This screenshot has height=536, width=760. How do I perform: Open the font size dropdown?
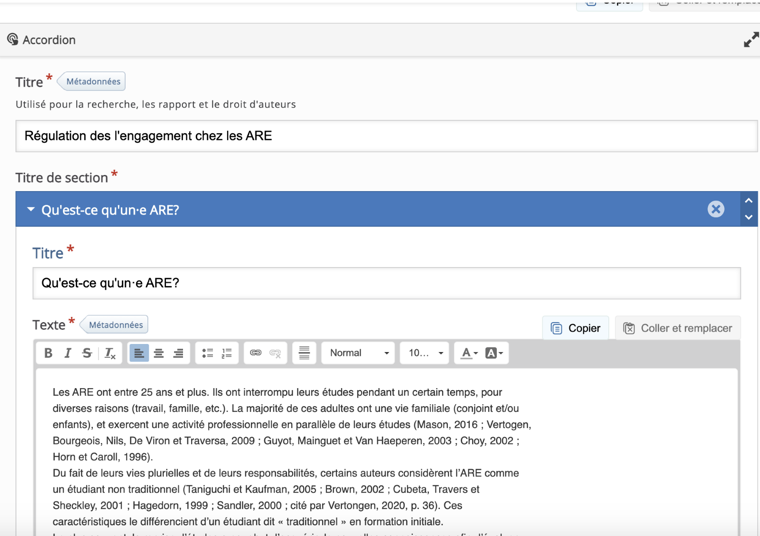[426, 353]
